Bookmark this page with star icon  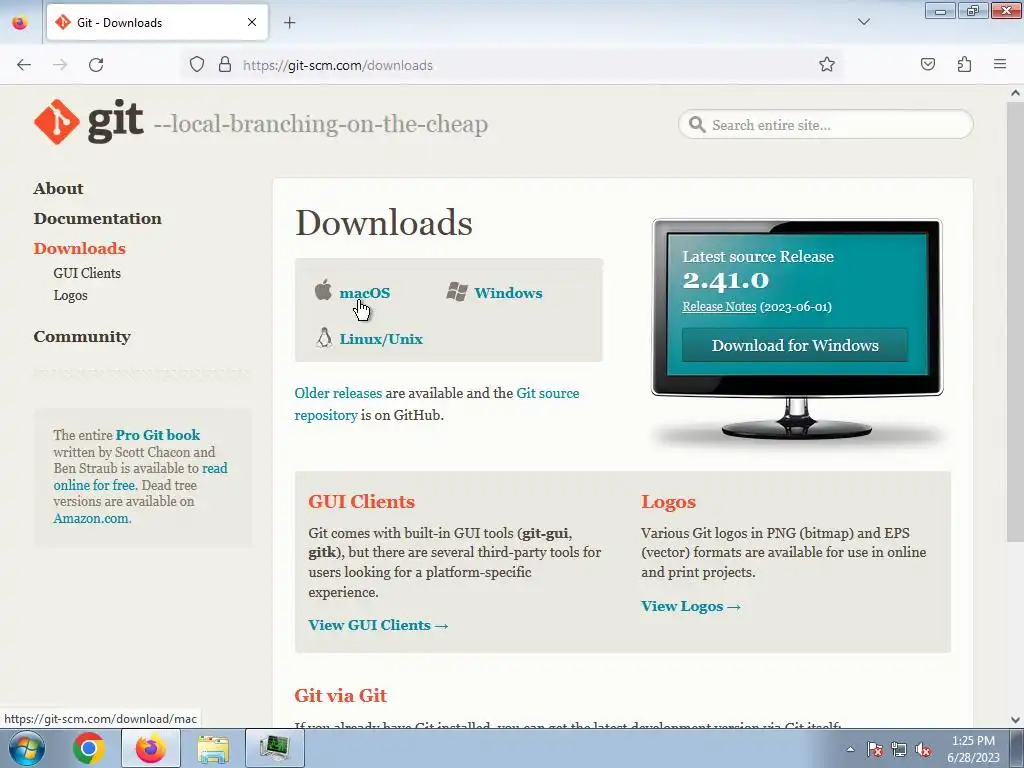click(x=827, y=64)
